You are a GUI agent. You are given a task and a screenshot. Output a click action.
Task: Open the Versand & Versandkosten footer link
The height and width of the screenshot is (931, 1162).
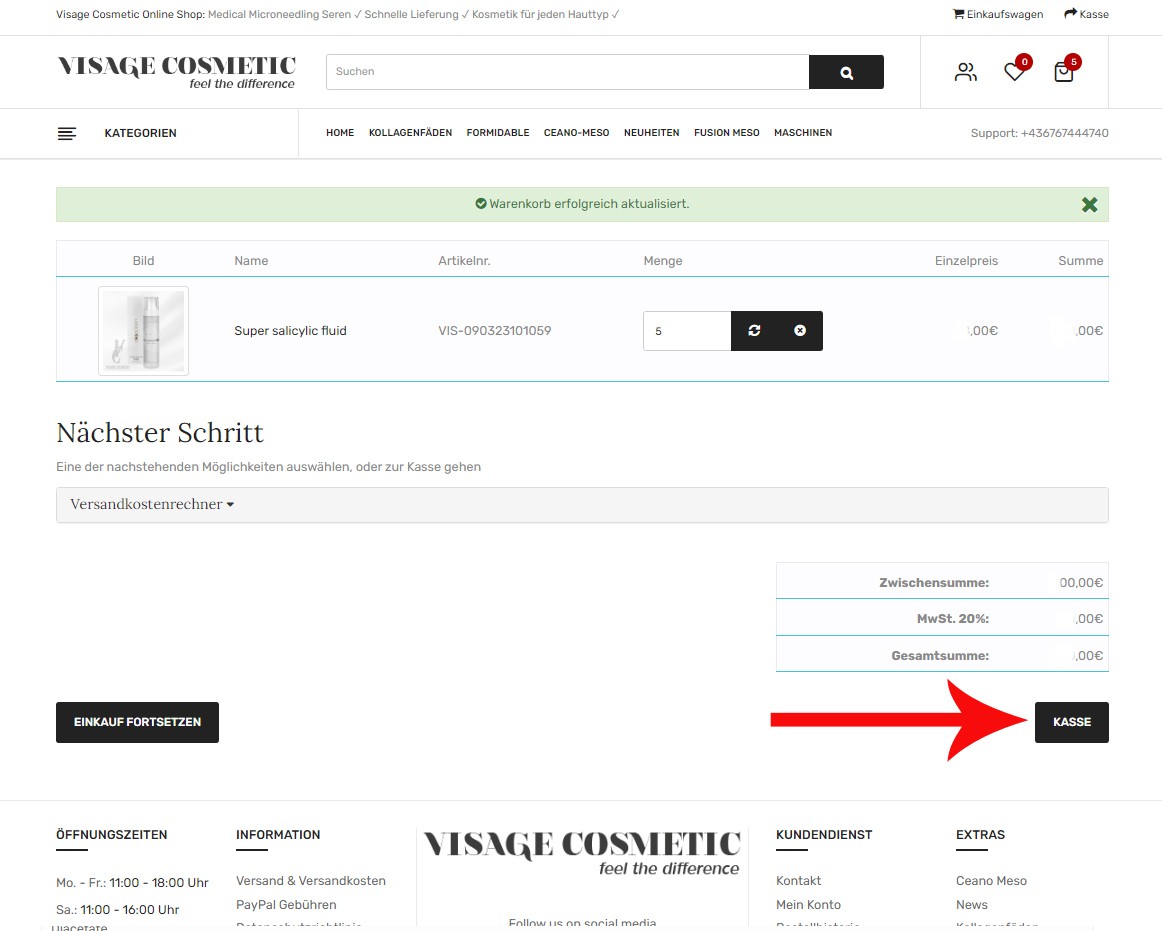[310, 881]
